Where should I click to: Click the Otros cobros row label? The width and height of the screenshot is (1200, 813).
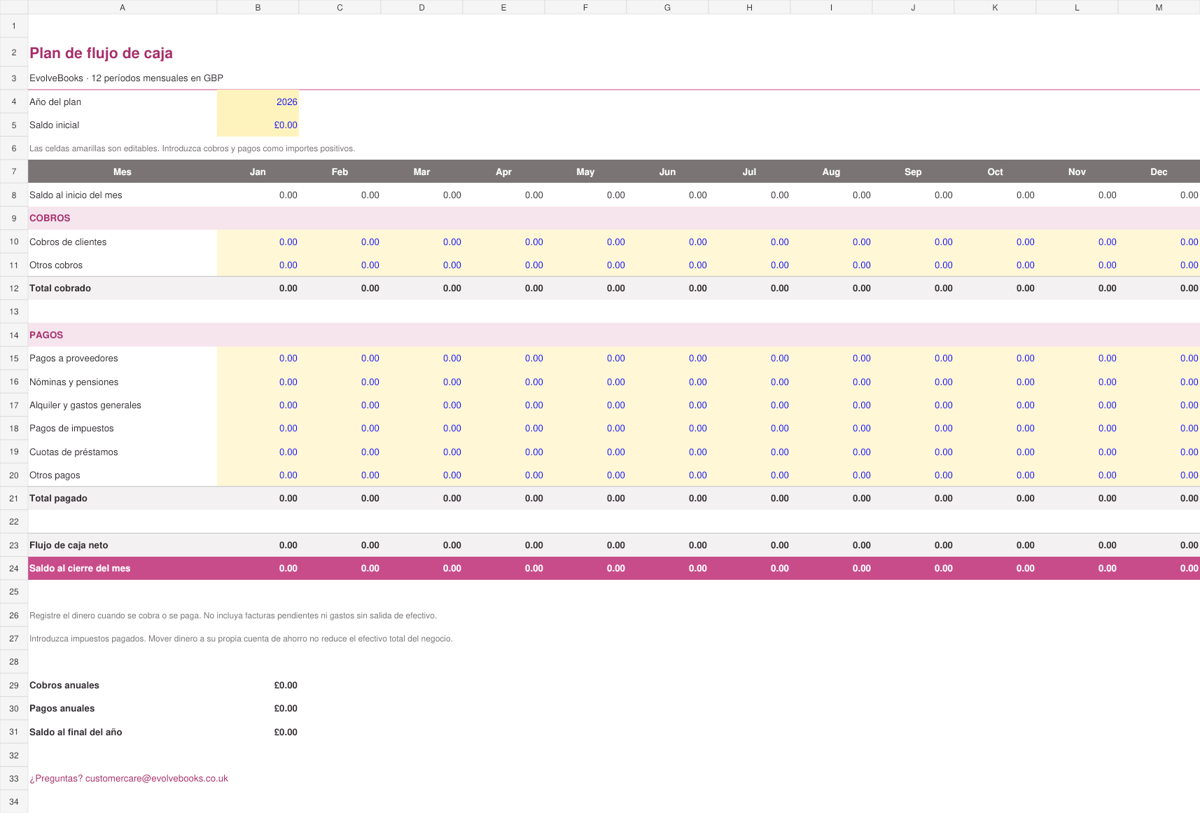(56, 265)
